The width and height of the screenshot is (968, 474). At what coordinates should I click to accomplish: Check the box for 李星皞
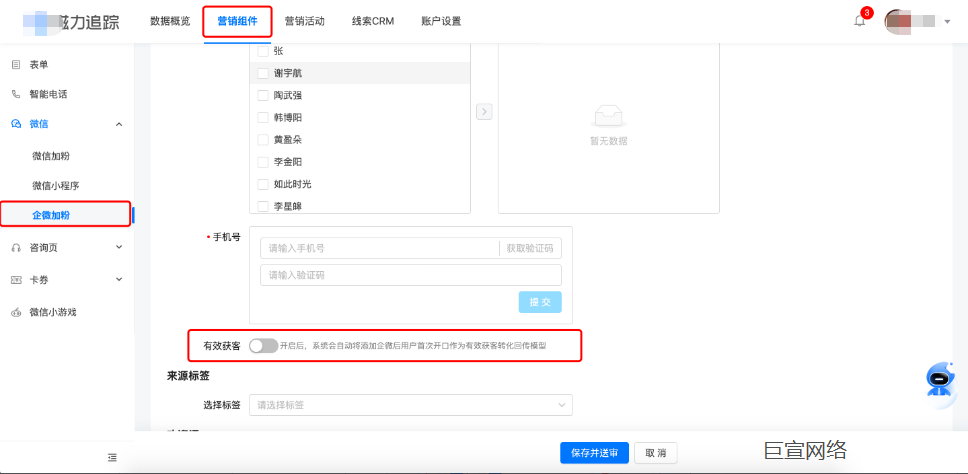tap(263, 207)
